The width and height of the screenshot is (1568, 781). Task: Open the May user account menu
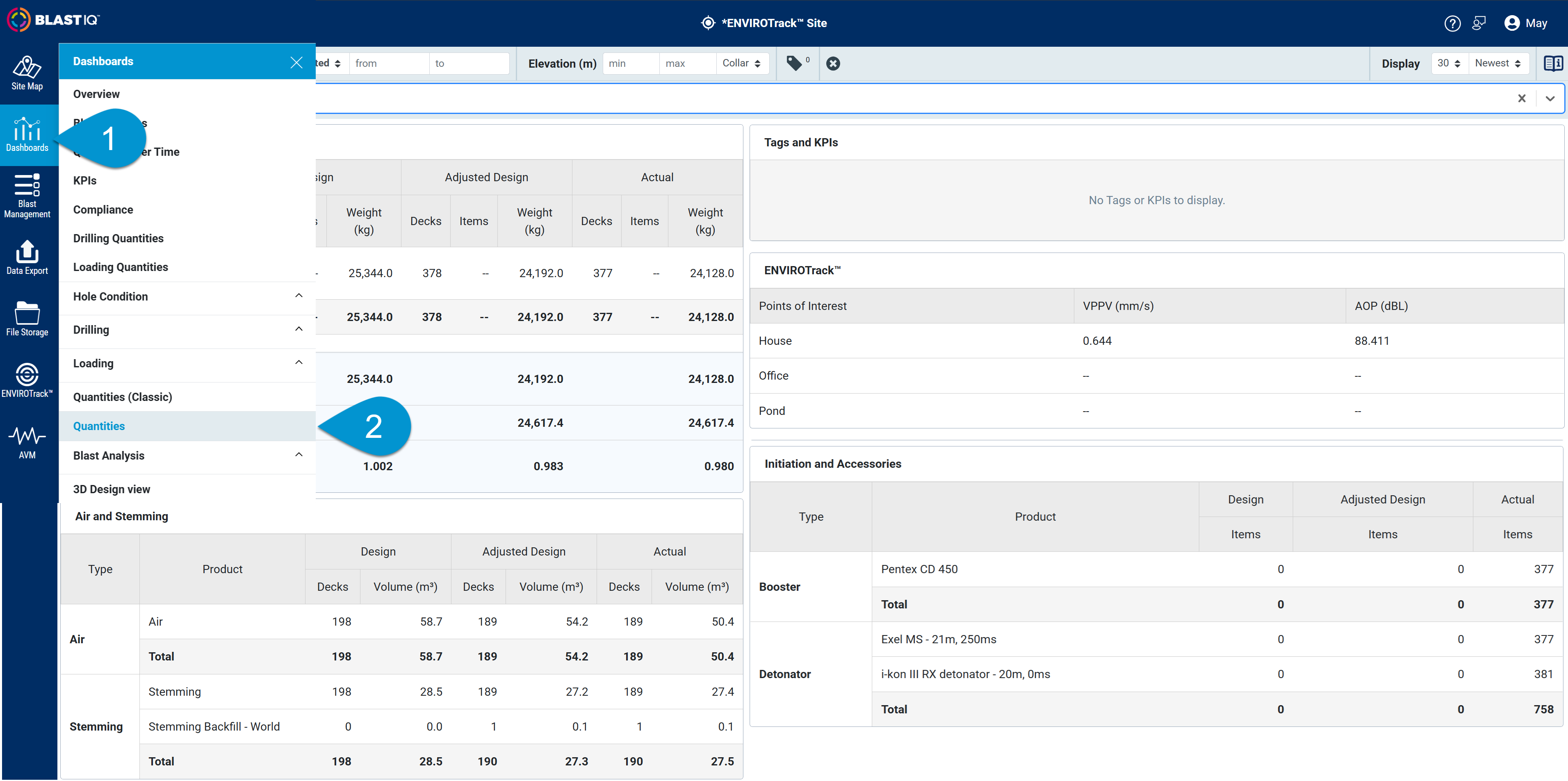(1525, 23)
